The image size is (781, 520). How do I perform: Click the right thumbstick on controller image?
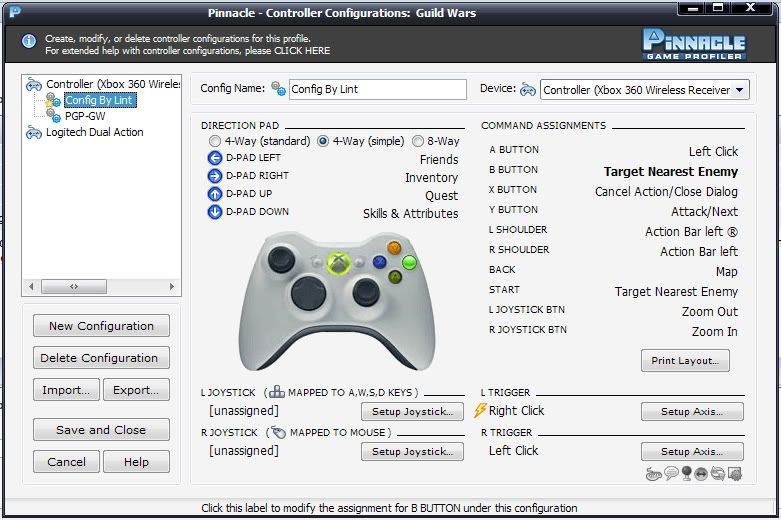pyautogui.click(x=366, y=292)
